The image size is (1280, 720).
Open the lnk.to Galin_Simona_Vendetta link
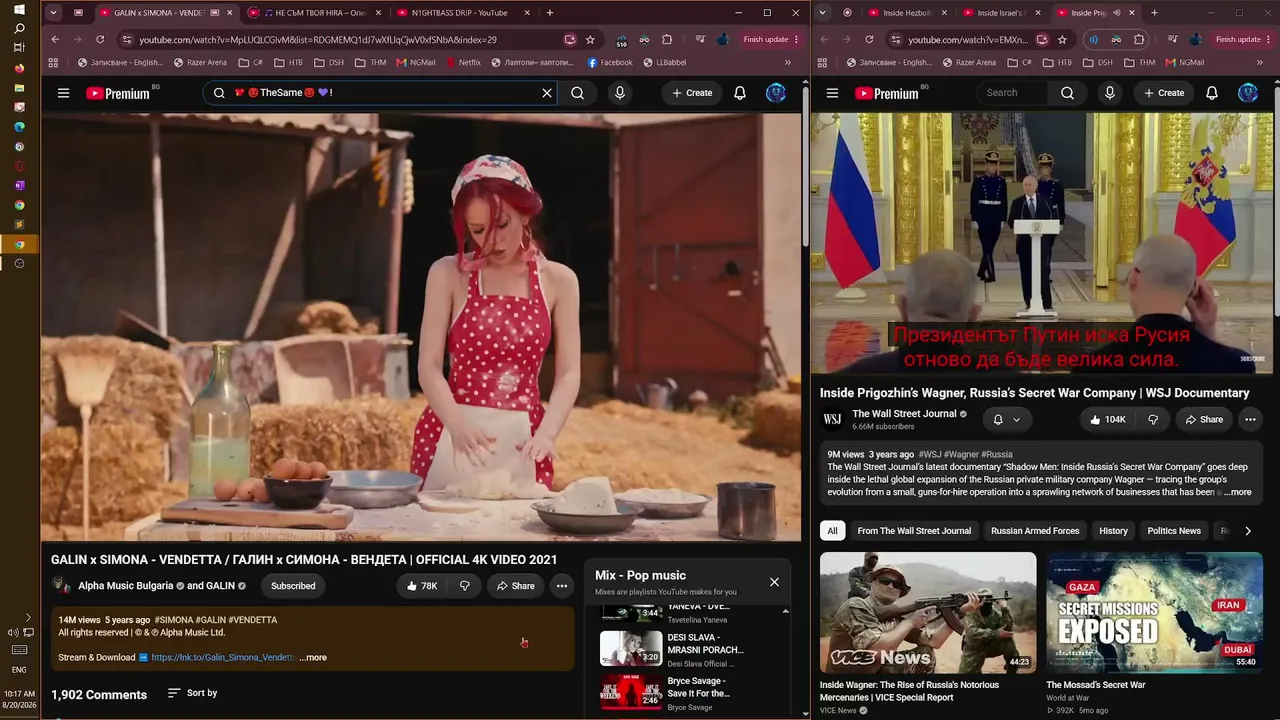click(x=223, y=658)
